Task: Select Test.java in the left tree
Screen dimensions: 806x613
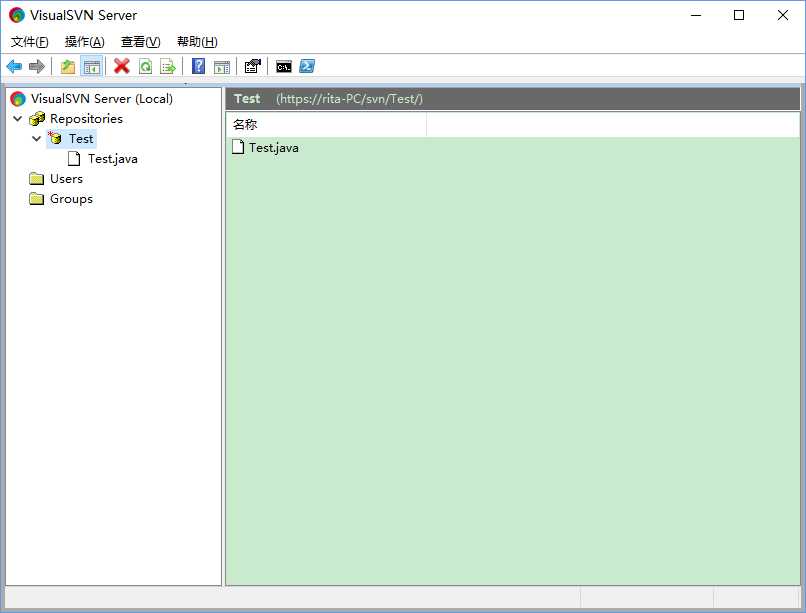Action: (x=113, y=159)
